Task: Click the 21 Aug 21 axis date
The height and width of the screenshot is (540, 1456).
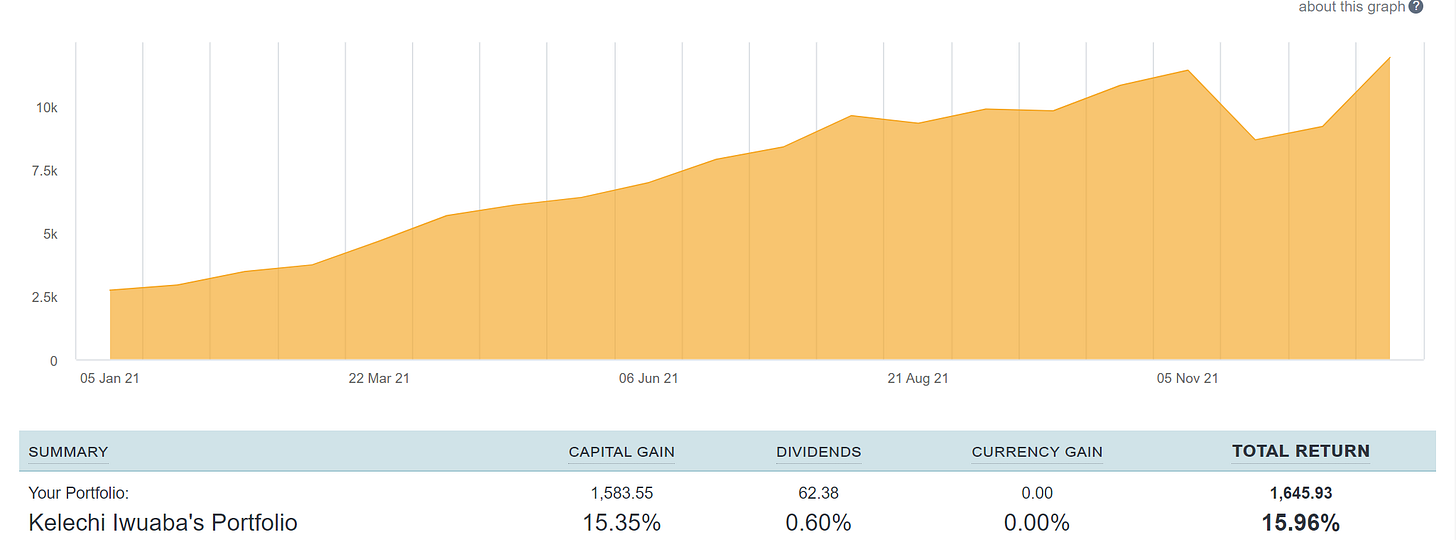Action: (918, 379)
